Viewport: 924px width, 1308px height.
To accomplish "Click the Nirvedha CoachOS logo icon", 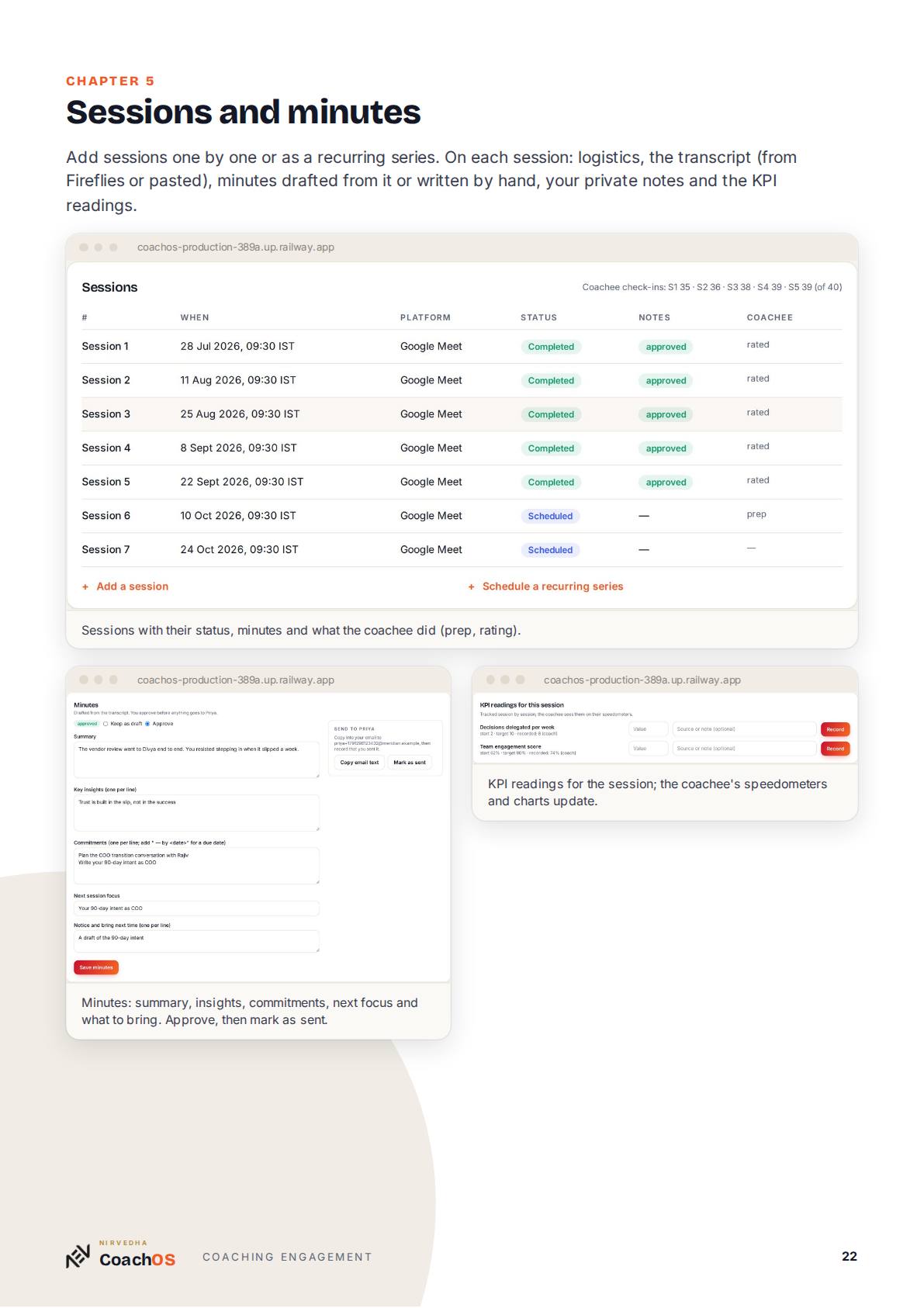I will (78, 1256).
